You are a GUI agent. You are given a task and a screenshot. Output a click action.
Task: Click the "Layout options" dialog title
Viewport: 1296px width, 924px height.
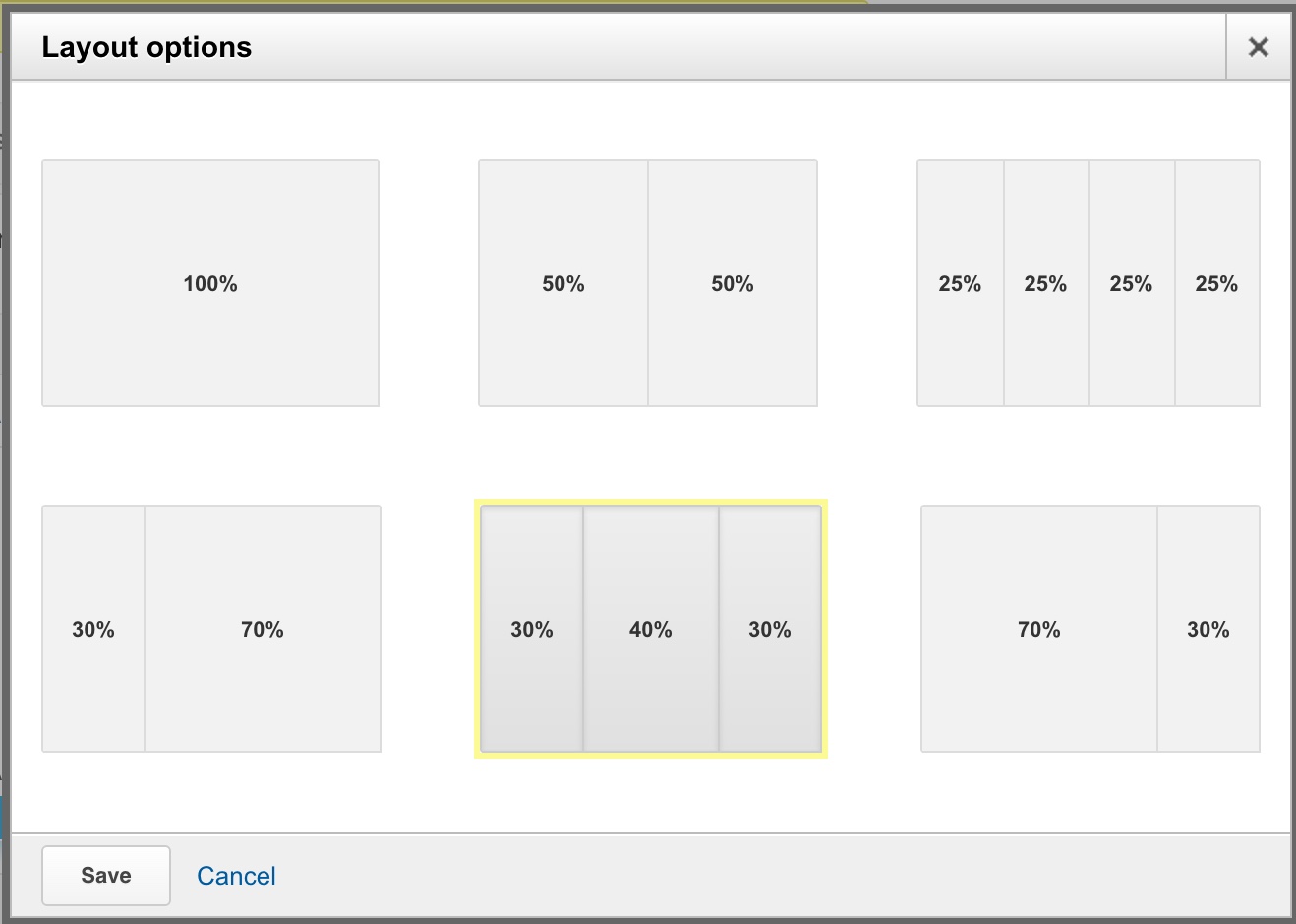(147, 47)
